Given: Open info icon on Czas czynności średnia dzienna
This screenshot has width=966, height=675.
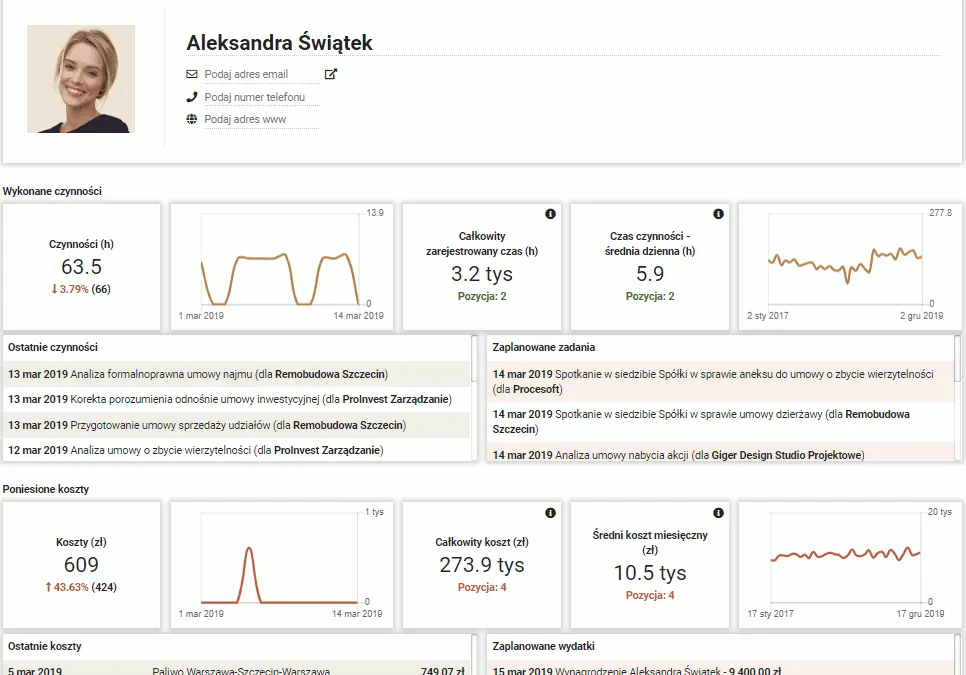Looking at the screenshot, I should click(718, 214).
